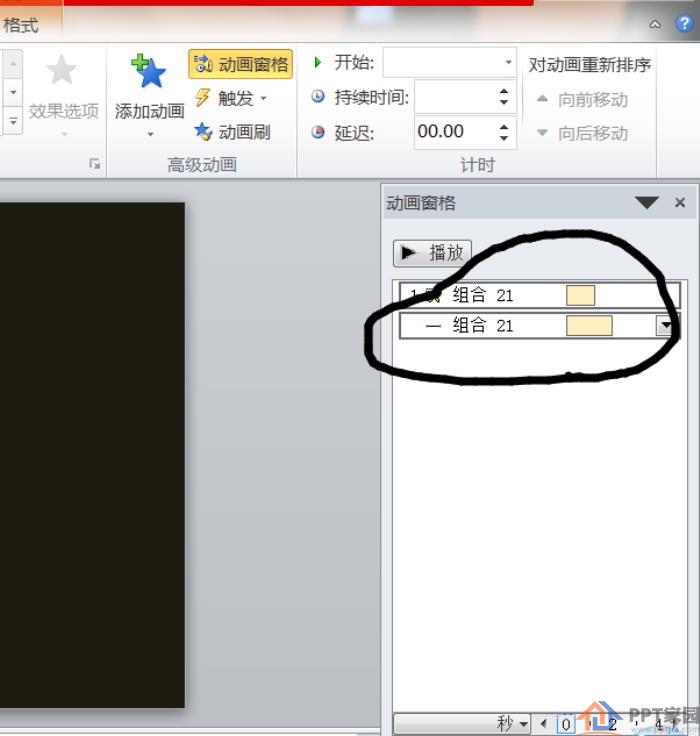Screen dimensions: 700x736
Task: Click the Duration input field
Action: [454, 97]
